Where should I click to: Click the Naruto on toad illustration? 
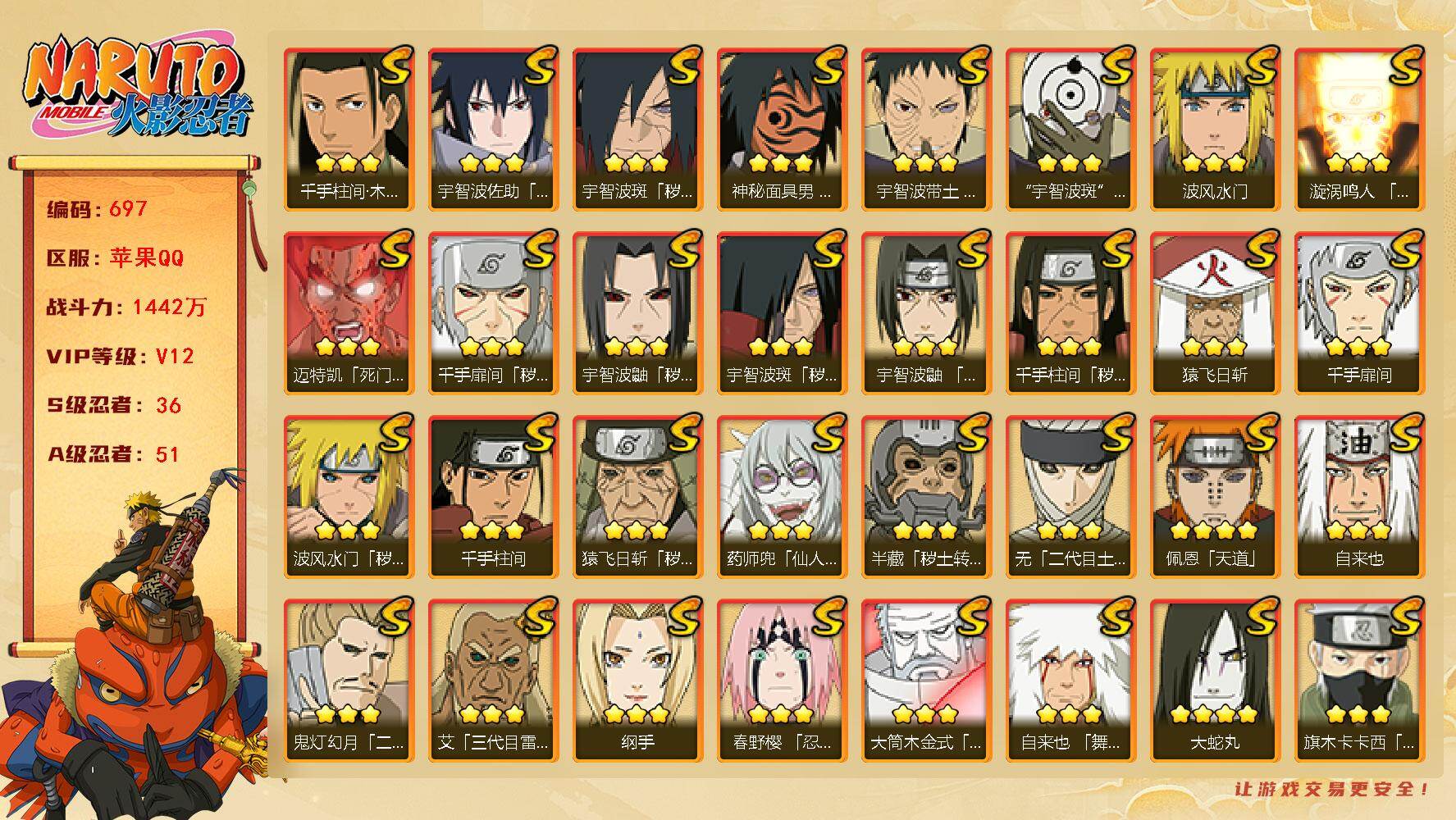[135, 644]
